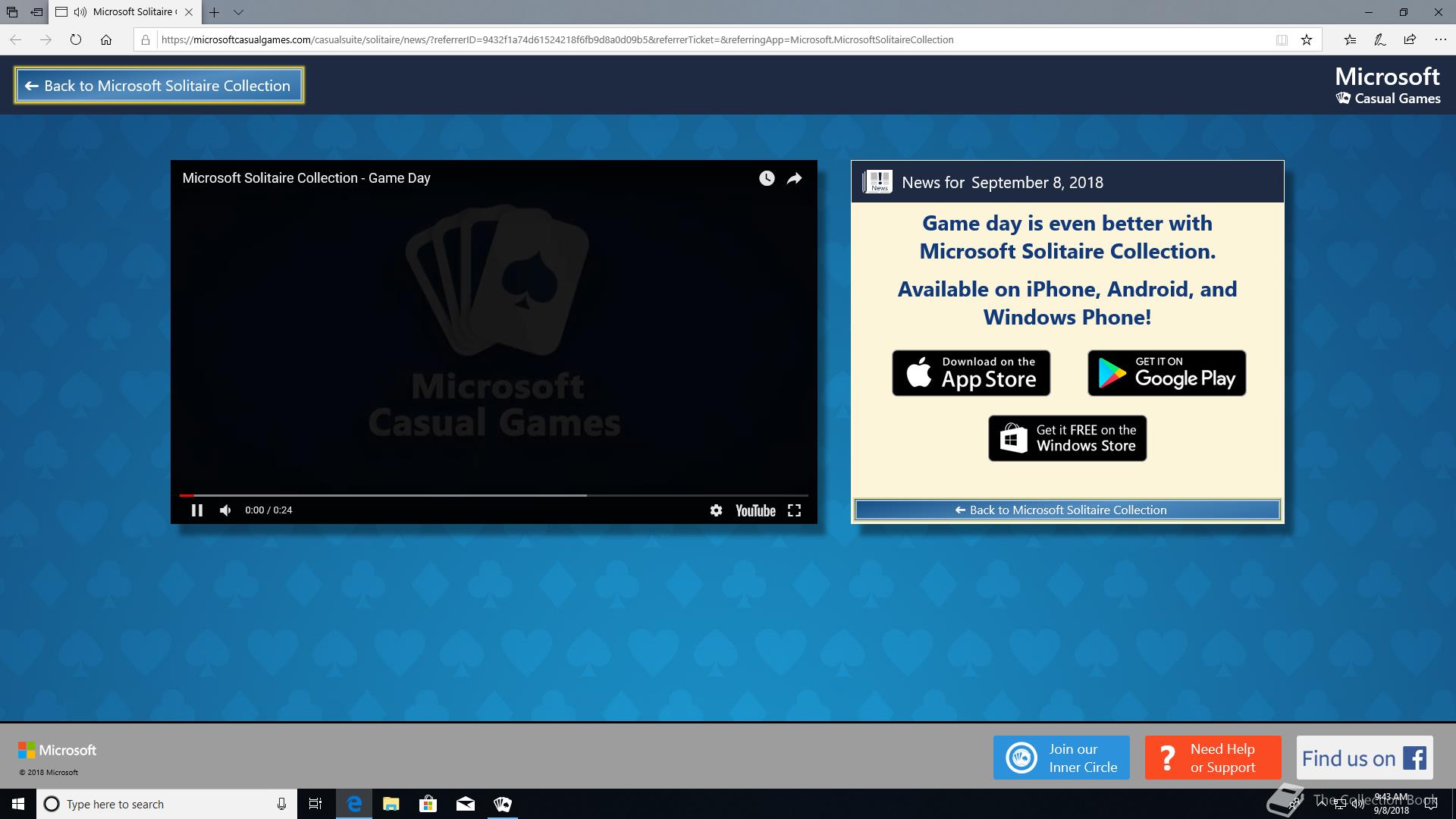Show tabs you've set aside icon

click(x=11, y=12)
